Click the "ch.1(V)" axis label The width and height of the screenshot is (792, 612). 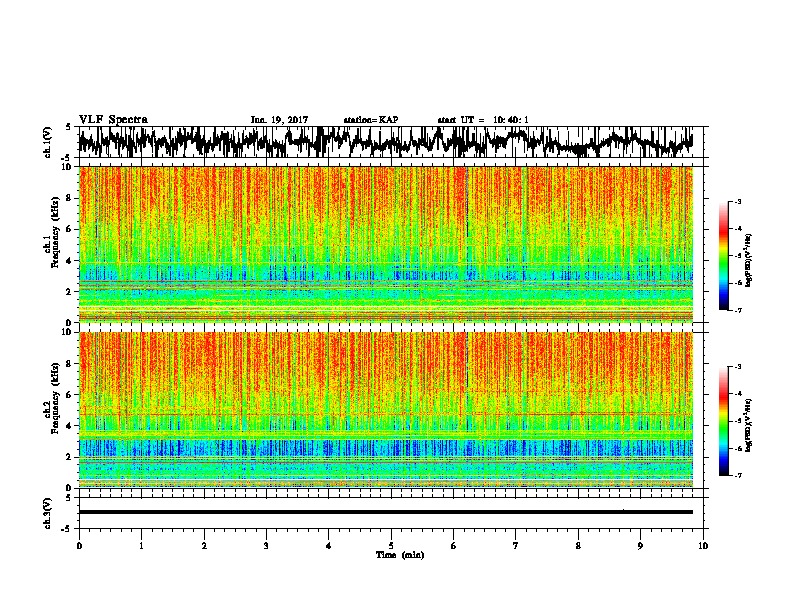point(48,142)
